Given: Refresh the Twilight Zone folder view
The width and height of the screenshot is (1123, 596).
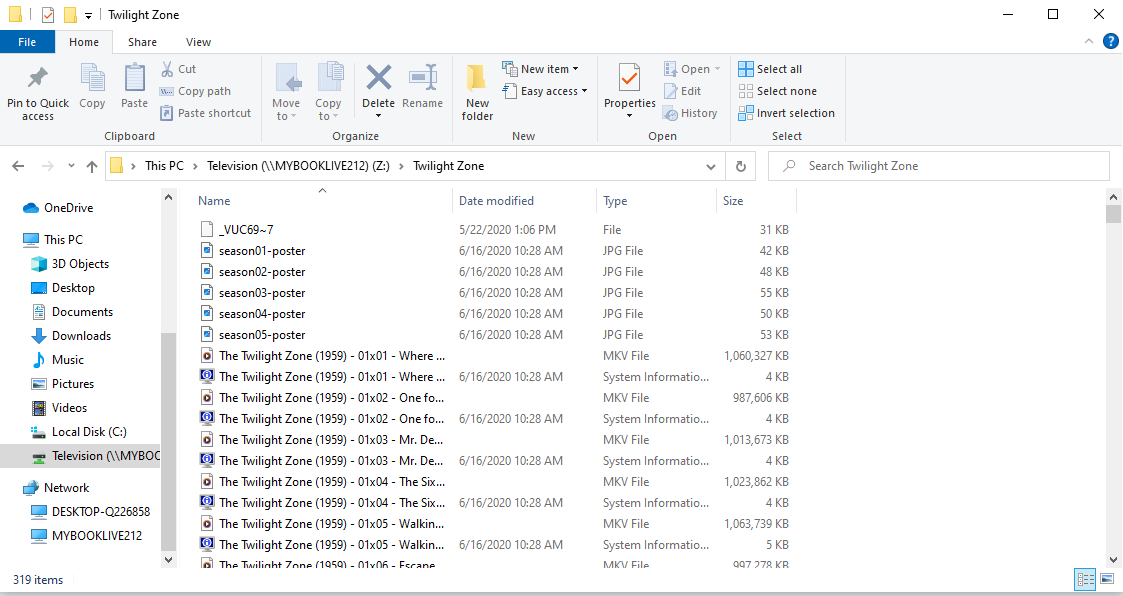Looking at the screenshot, I should pyautogui.click(x=740, y=166).
